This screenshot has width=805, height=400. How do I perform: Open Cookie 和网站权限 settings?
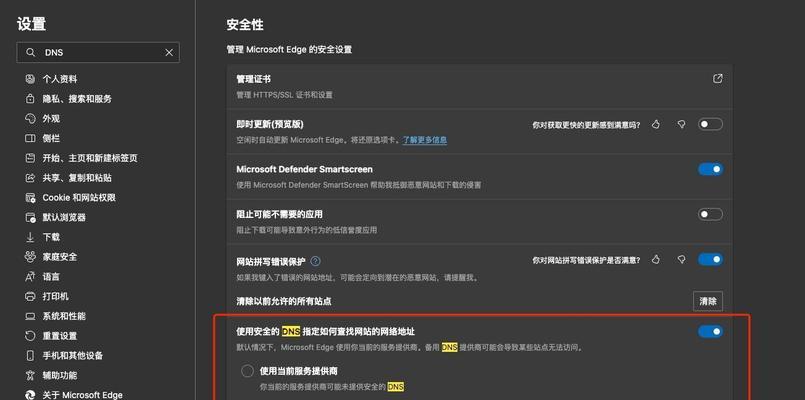pos(79,198)
